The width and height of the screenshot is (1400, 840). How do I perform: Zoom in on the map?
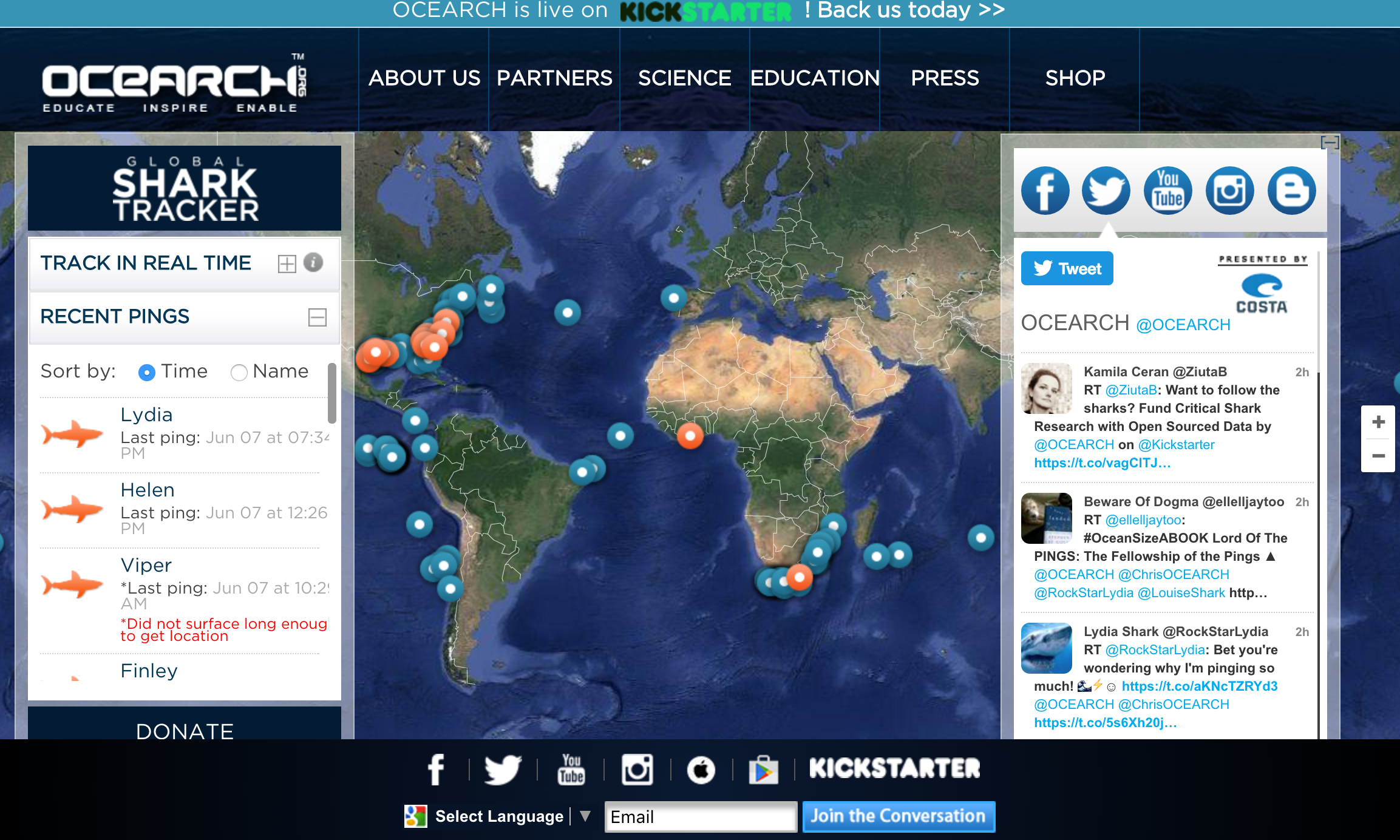click(1378, 422)
